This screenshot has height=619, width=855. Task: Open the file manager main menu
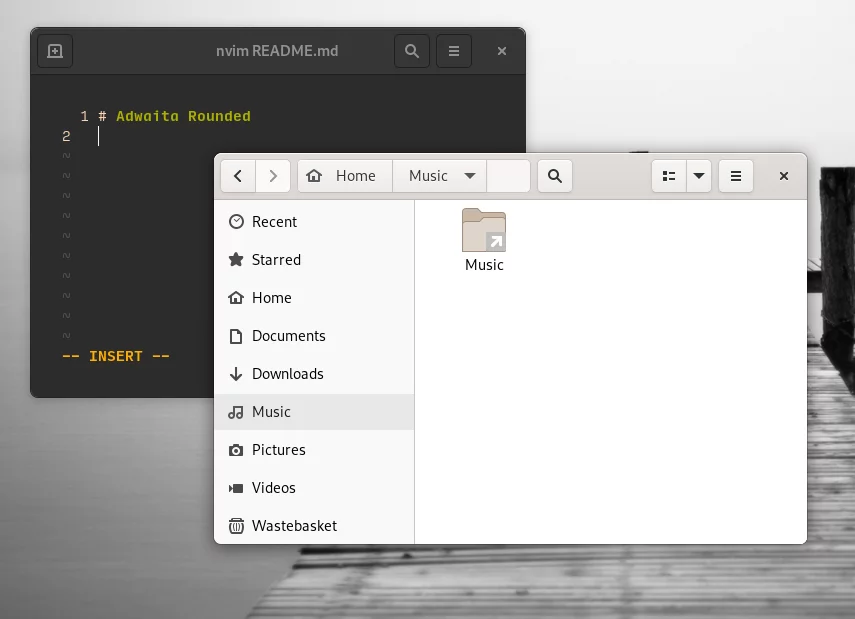tap(735, 176)
